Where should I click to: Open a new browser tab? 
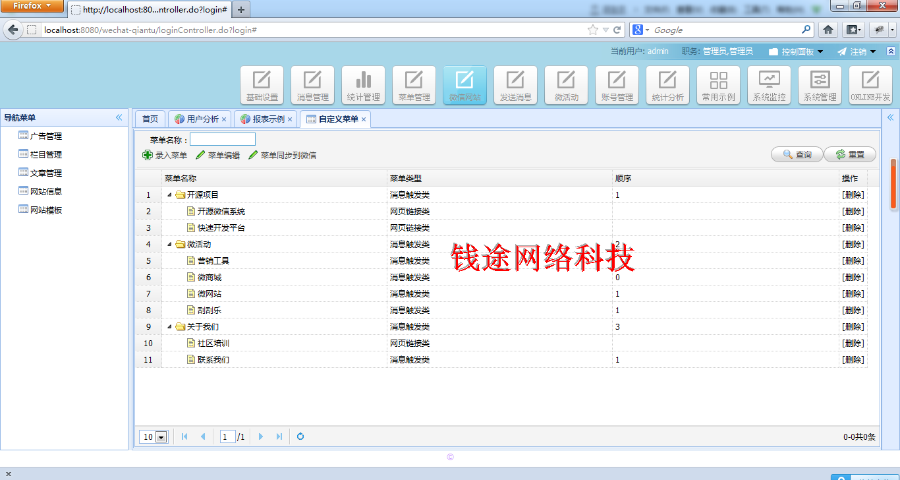point(241,10)
